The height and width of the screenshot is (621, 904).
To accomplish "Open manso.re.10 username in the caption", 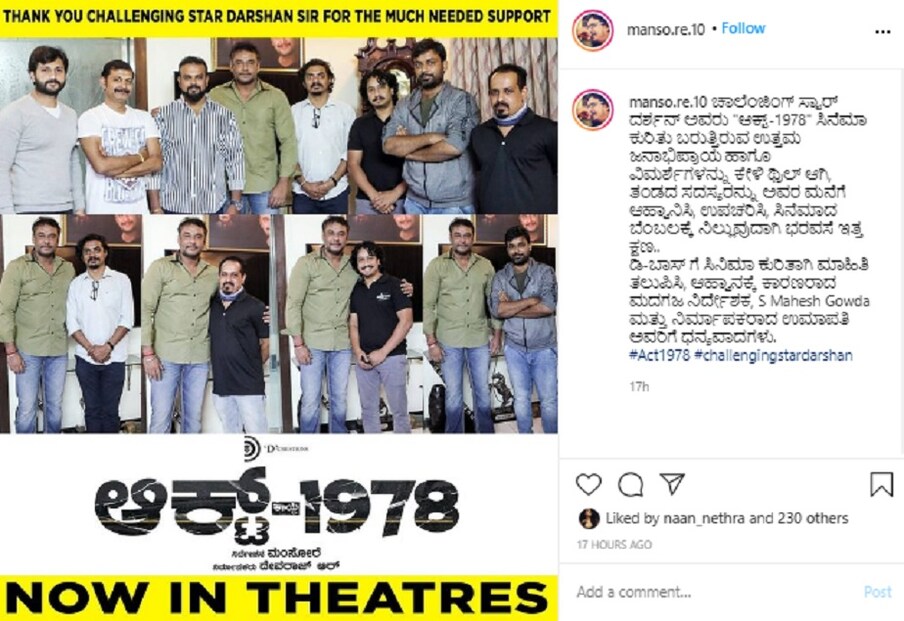I will tap(668, 103).
